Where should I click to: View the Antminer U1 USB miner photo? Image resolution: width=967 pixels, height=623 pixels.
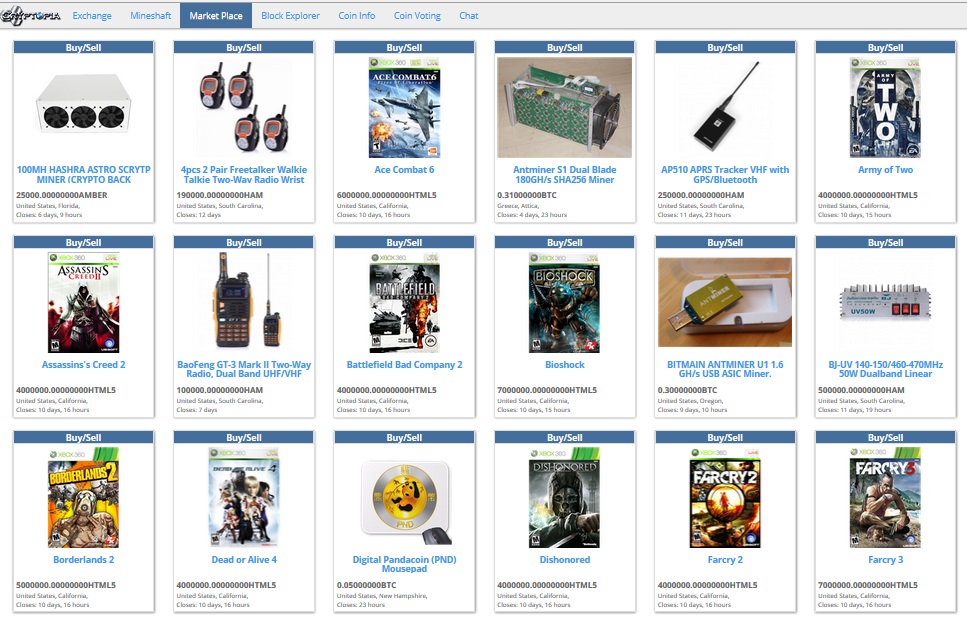click(725, 302)
